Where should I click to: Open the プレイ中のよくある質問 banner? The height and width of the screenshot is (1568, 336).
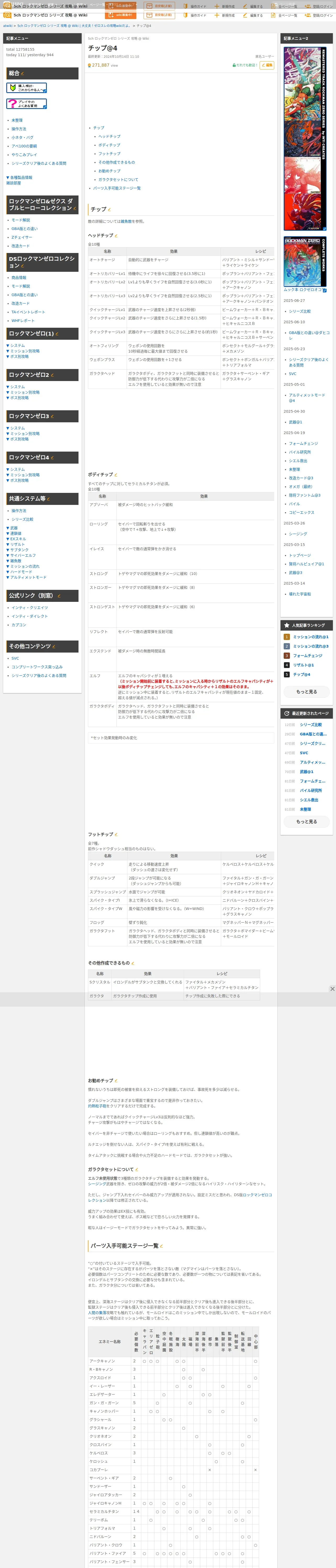coord(26,103)
